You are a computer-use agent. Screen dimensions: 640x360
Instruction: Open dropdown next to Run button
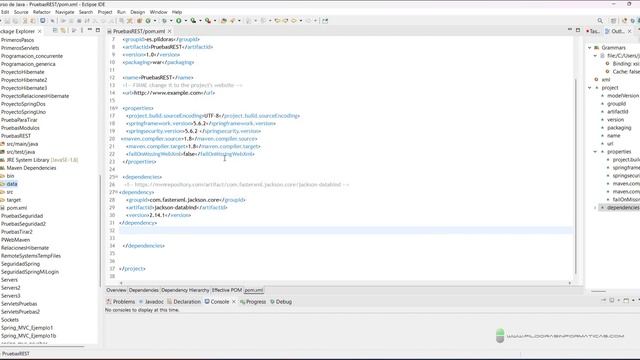click(x=185, y=20)
